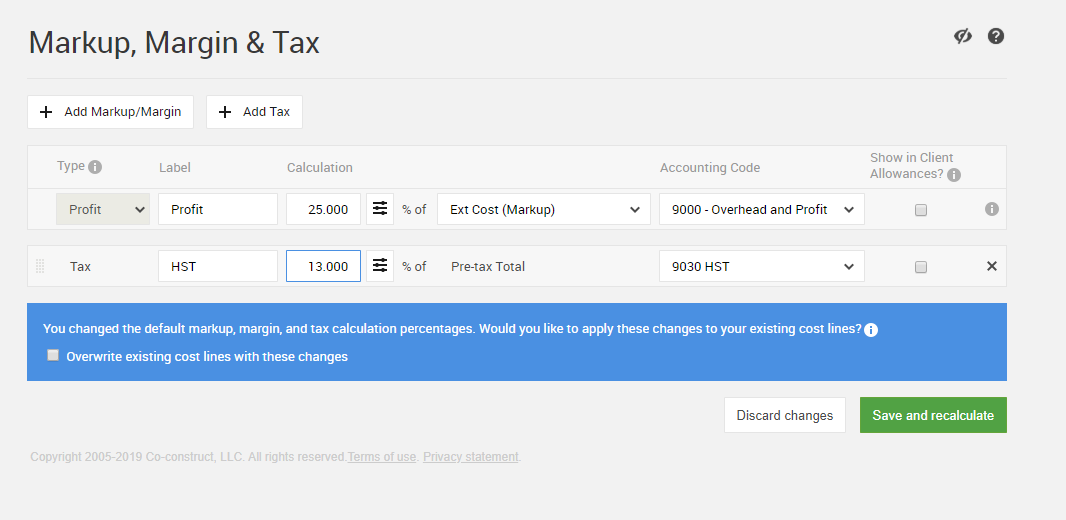Viewport: 1066px width, 520px height.
Task: Open the Profit type dropdown
Action: tap(103, 209)
